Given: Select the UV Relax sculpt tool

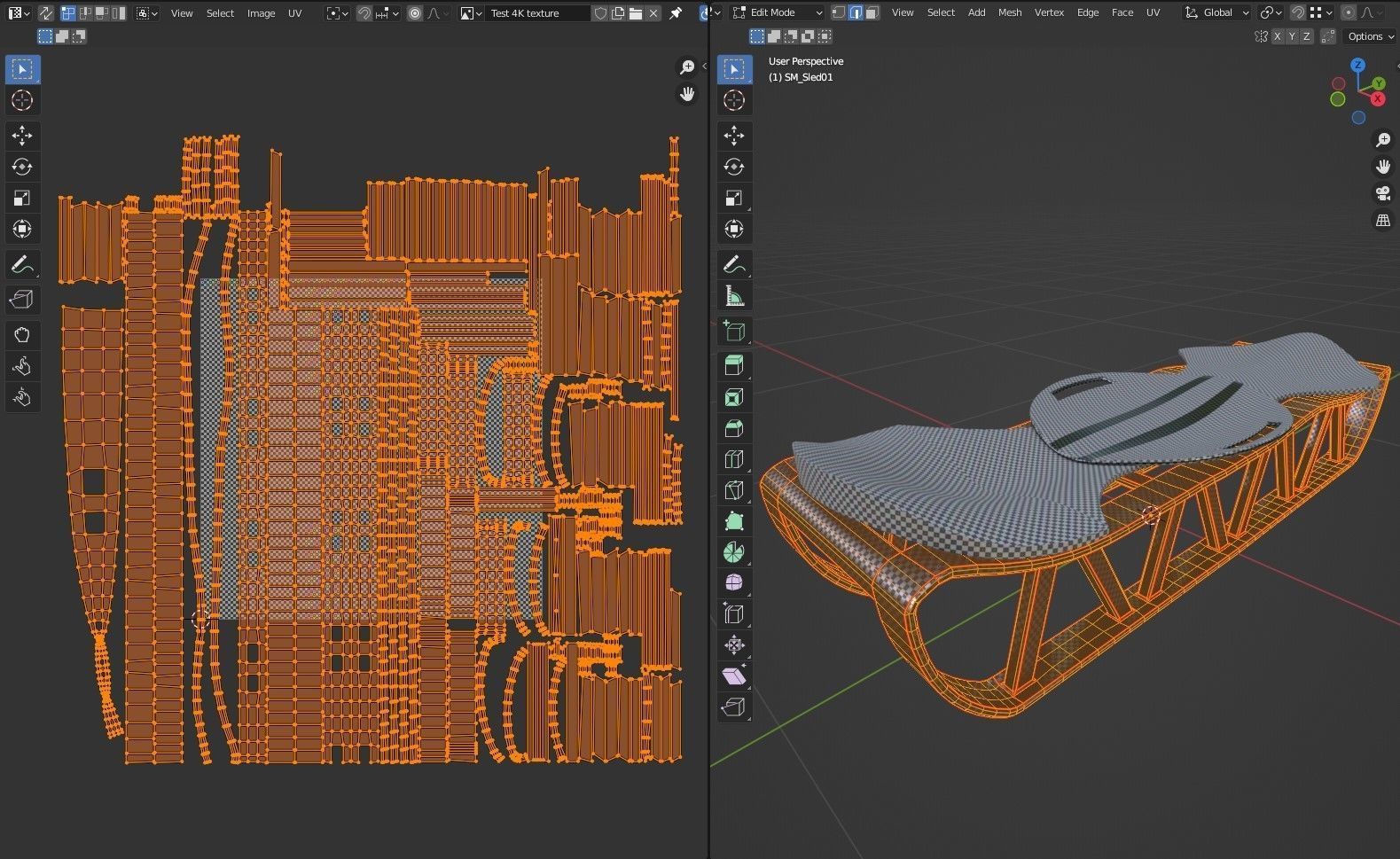Looking at the screenshot, I should pos(22,366).
